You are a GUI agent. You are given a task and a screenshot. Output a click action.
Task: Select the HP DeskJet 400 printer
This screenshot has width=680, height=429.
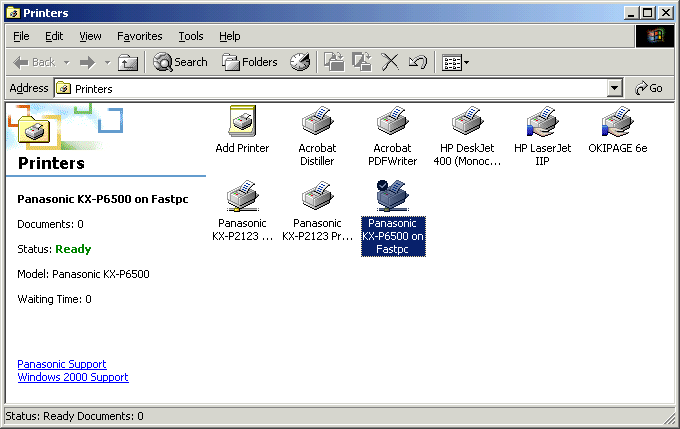467,136
